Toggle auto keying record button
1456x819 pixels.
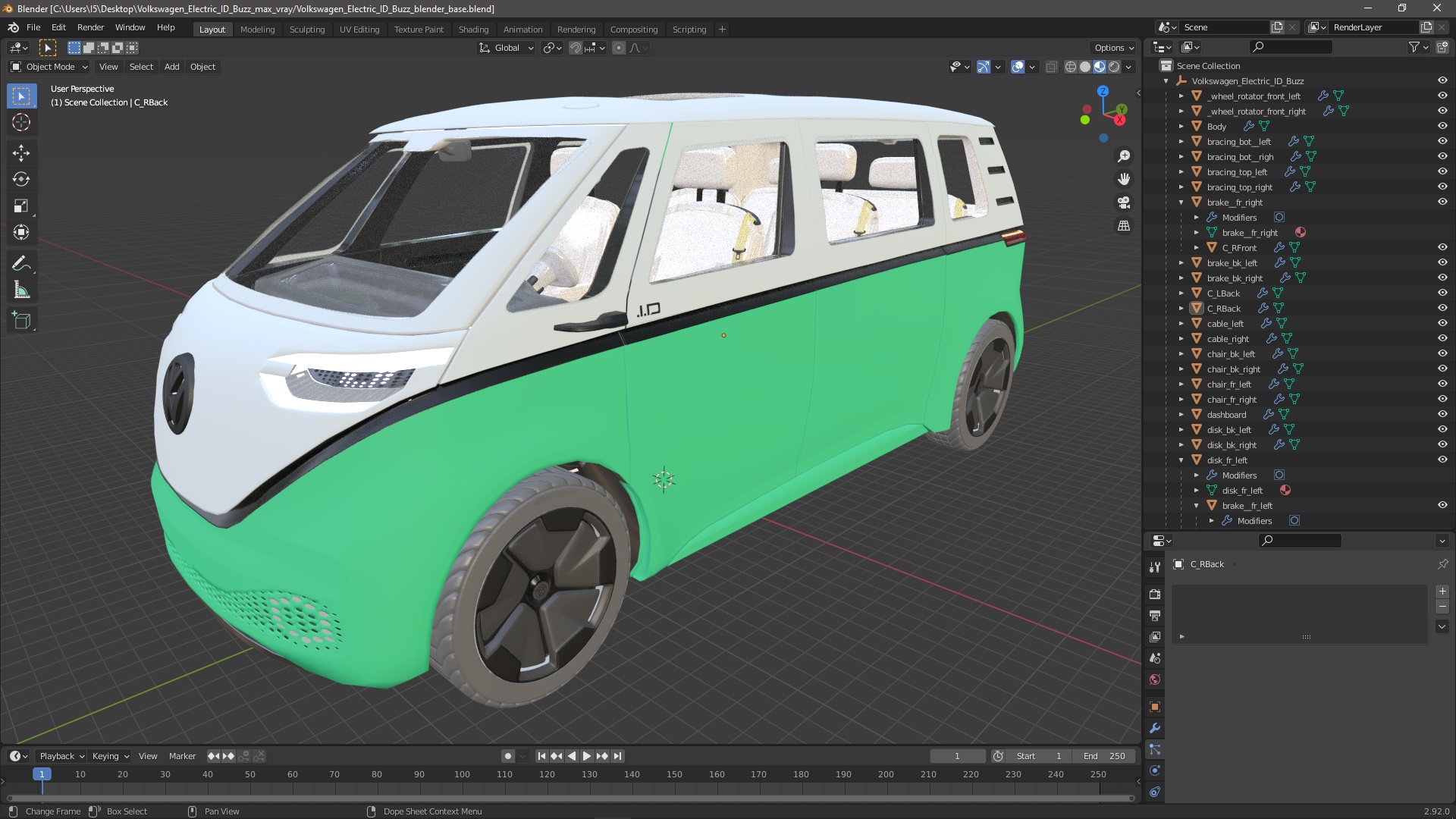click(508, 756)
